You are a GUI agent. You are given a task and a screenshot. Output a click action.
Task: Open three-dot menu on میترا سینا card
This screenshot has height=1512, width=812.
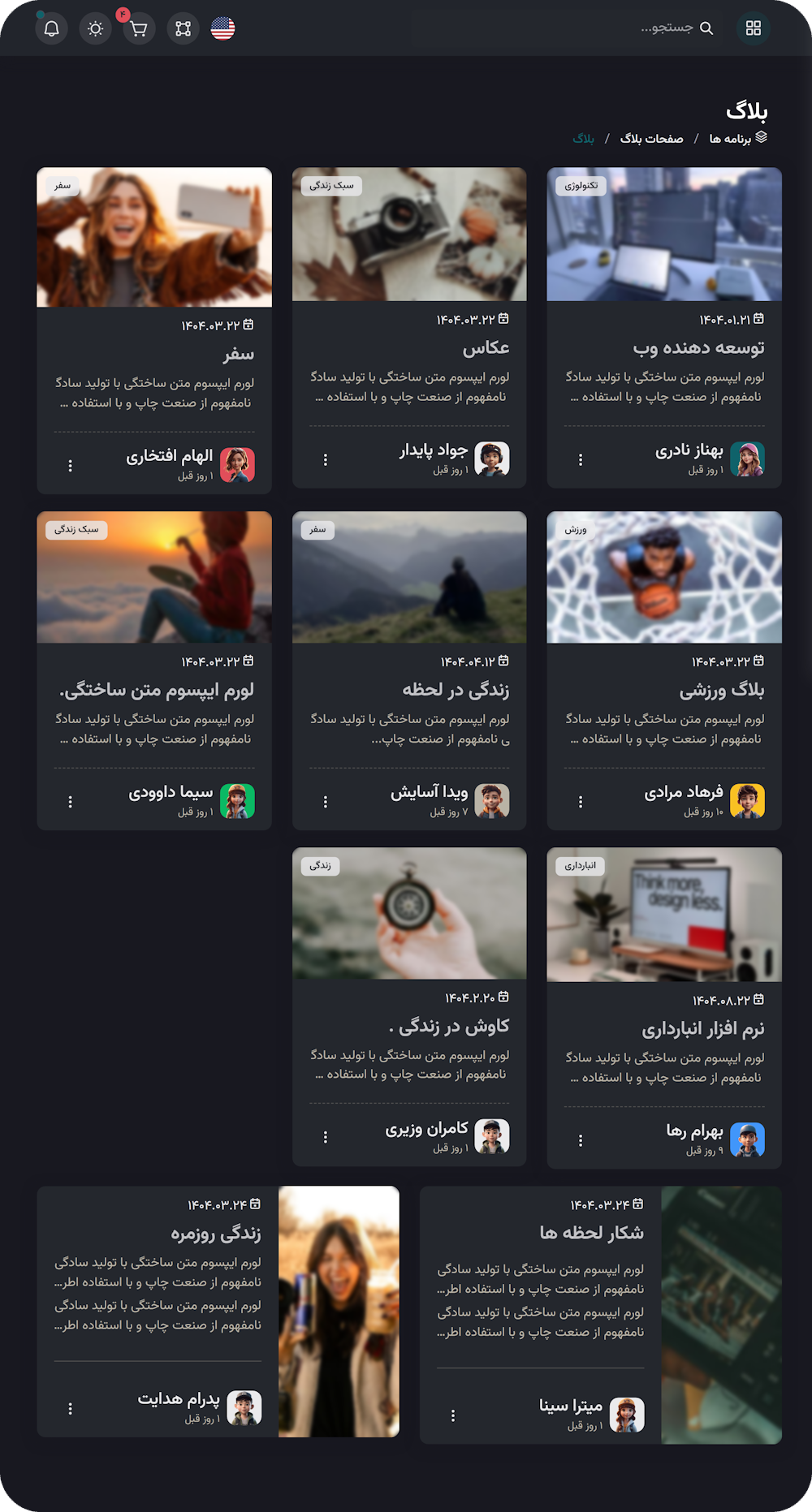pos(453,1415)
